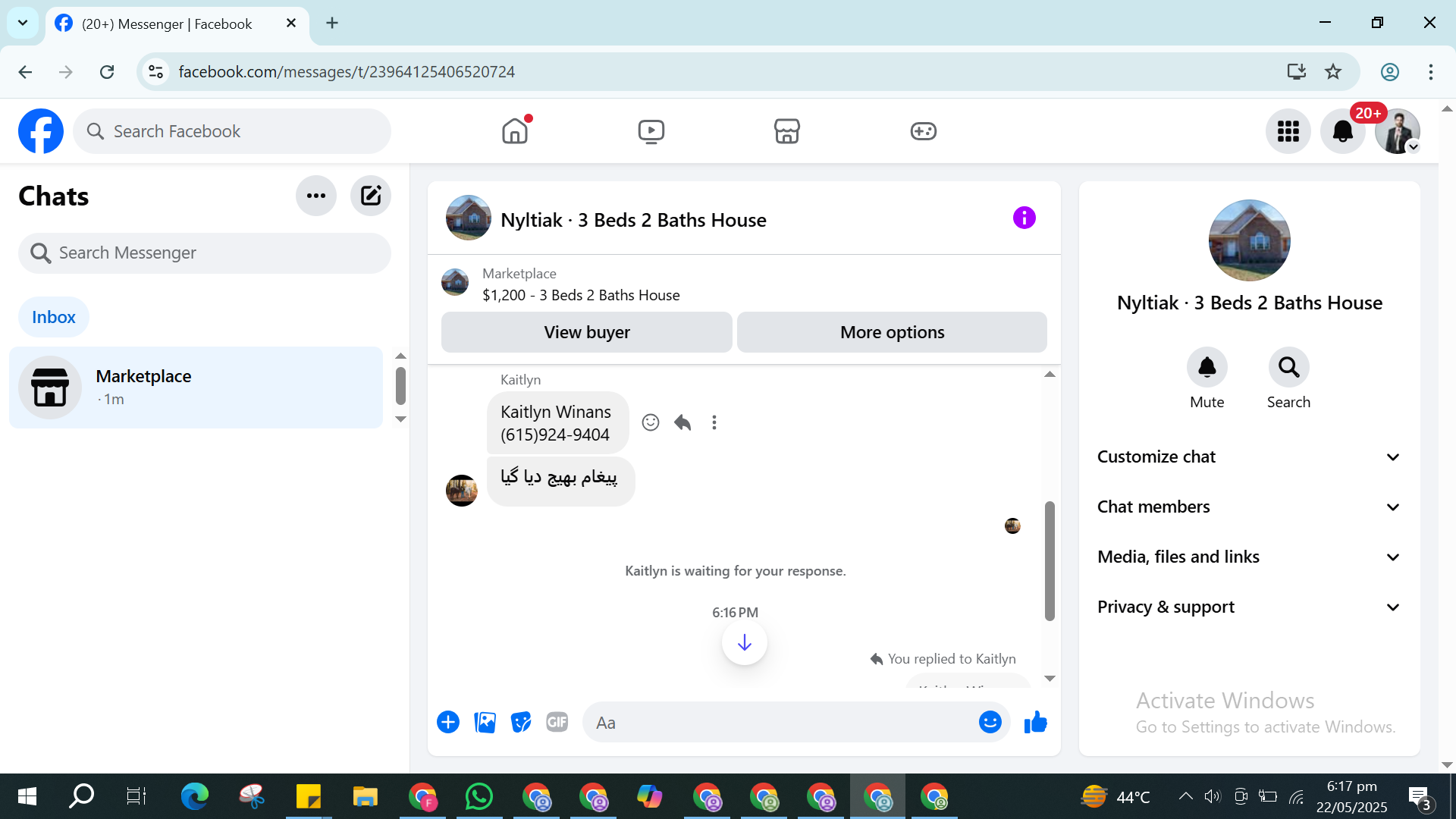This screenshot has height=819, width=1456.
Task: Choose a sticker
Action: click(x=521, y=723)
